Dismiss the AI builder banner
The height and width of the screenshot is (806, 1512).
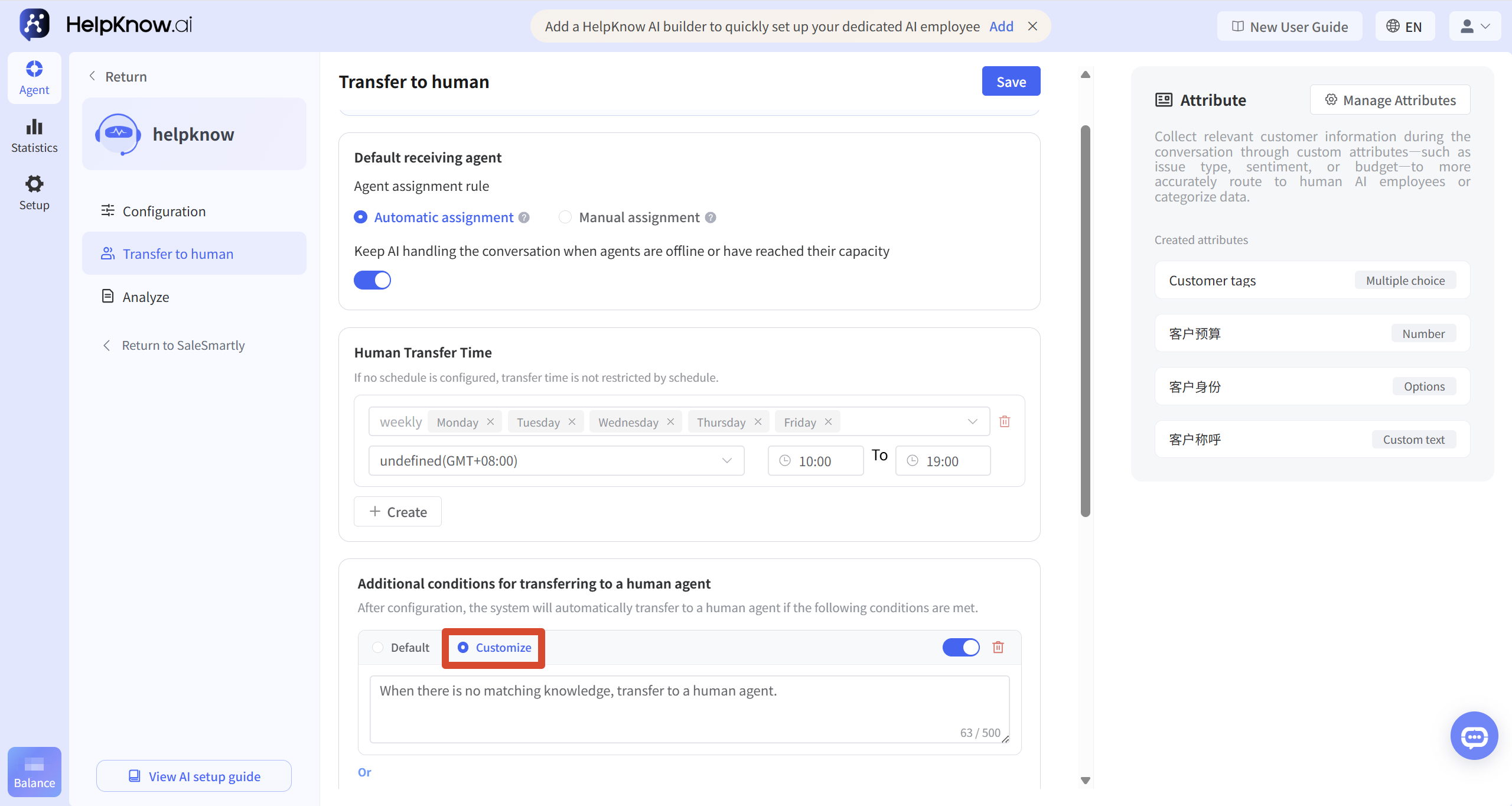coord(1032,27)
